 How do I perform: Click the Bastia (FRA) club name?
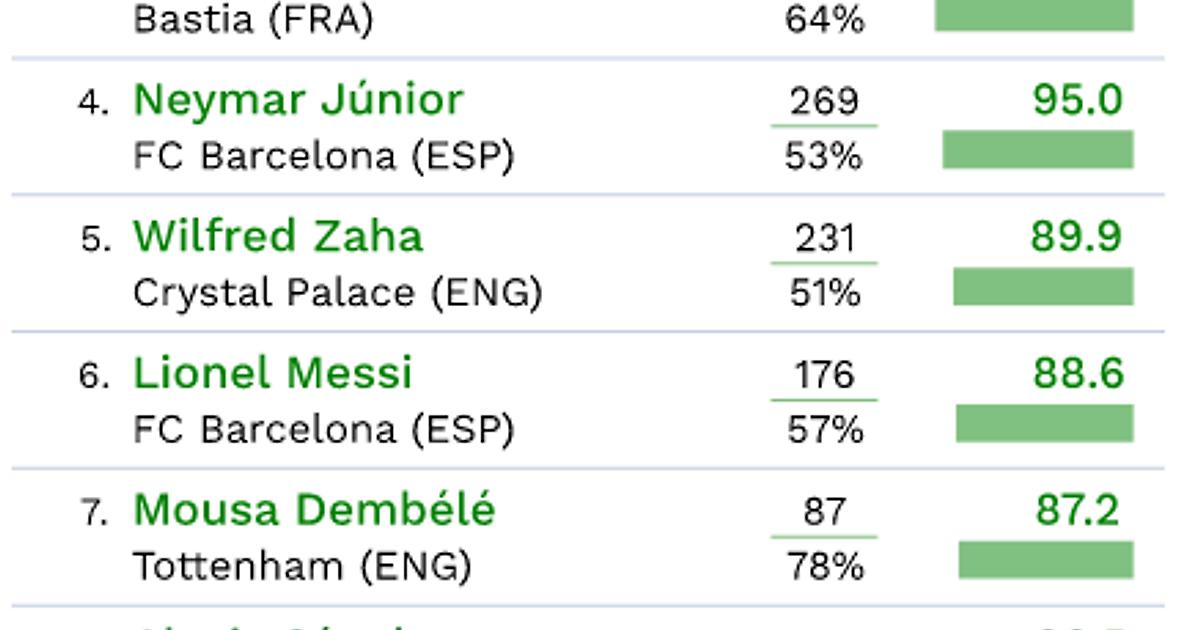252,21
